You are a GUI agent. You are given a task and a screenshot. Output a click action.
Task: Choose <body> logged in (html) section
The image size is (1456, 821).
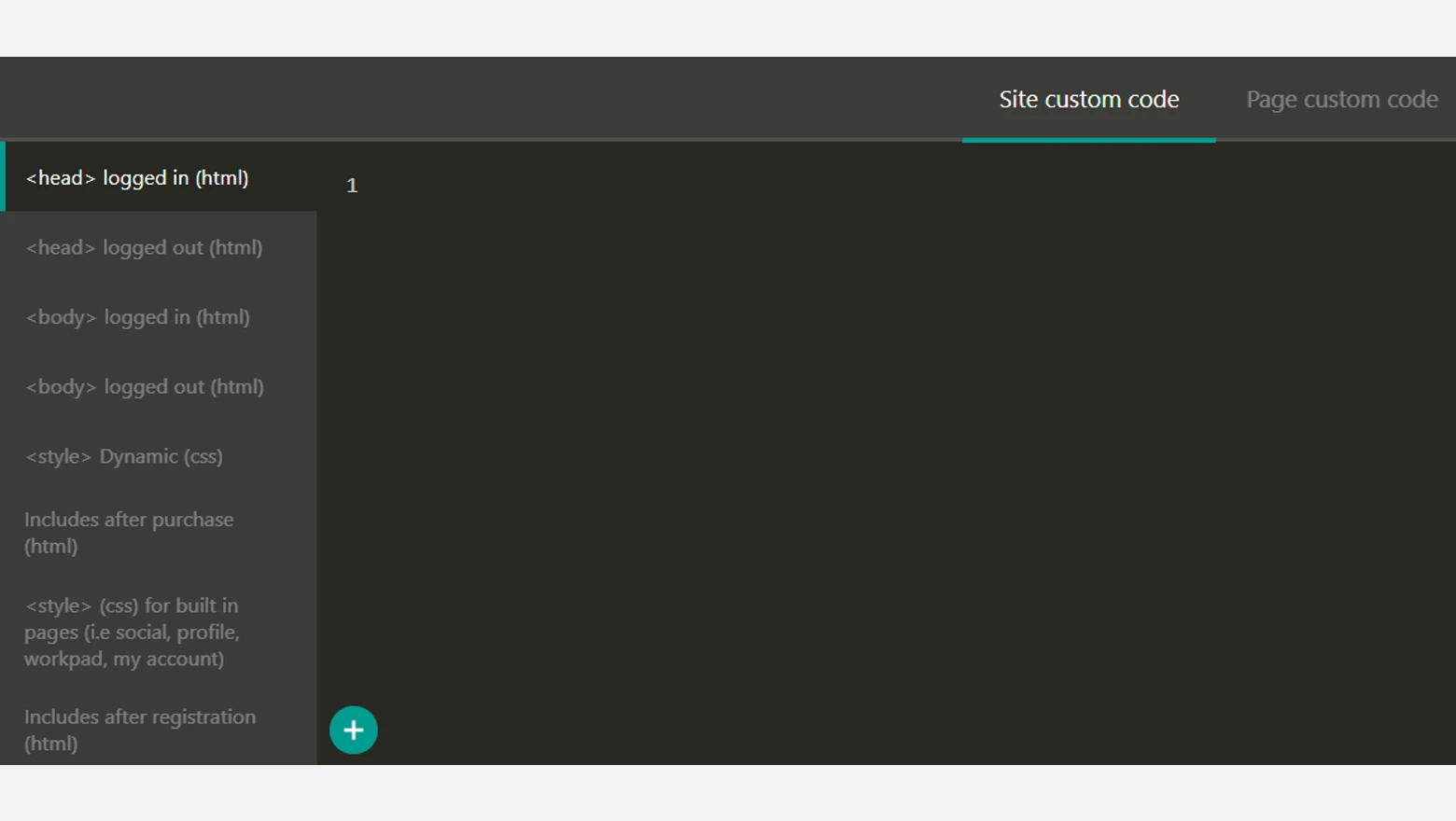pyautogui.click(x=159, y=317)
